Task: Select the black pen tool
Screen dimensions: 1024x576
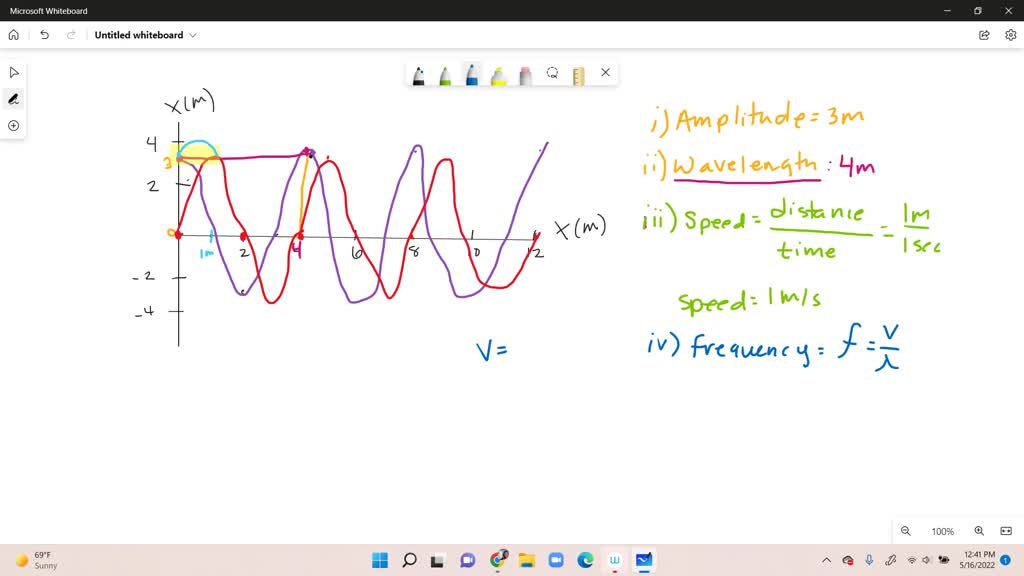Action: coord(419,73)
